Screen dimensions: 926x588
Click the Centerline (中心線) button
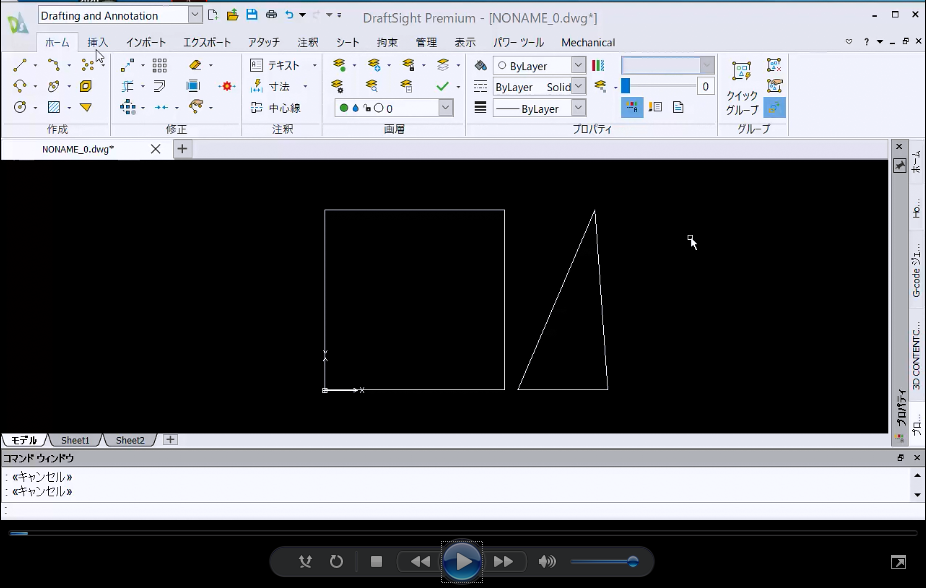[276, 107]
